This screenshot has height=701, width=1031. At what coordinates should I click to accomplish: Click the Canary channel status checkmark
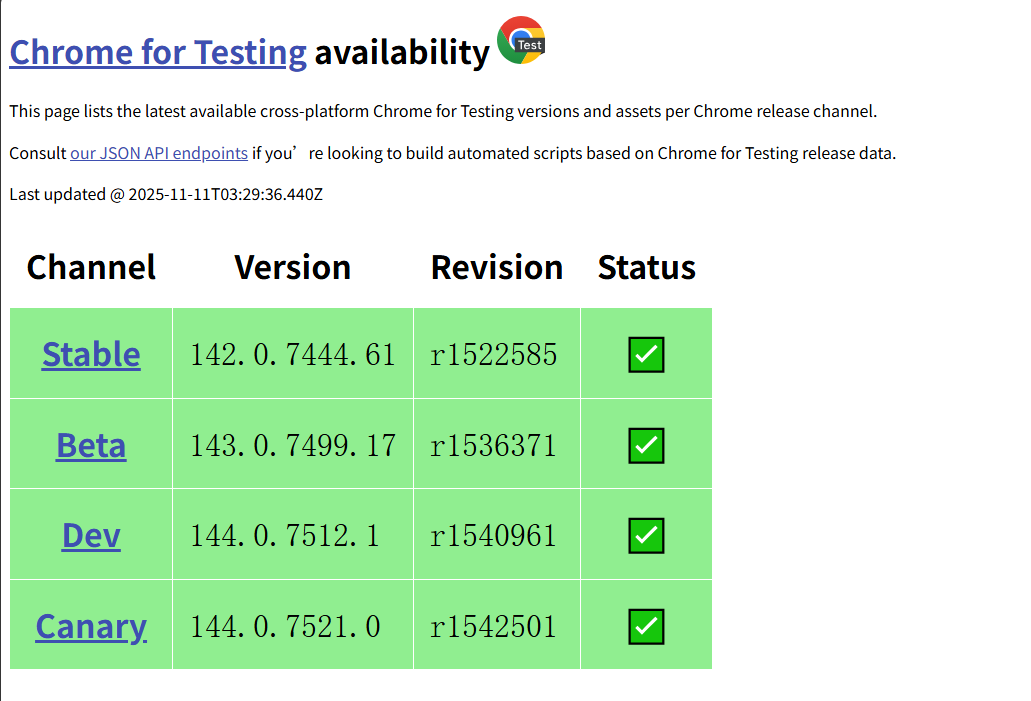click(646, 627)
